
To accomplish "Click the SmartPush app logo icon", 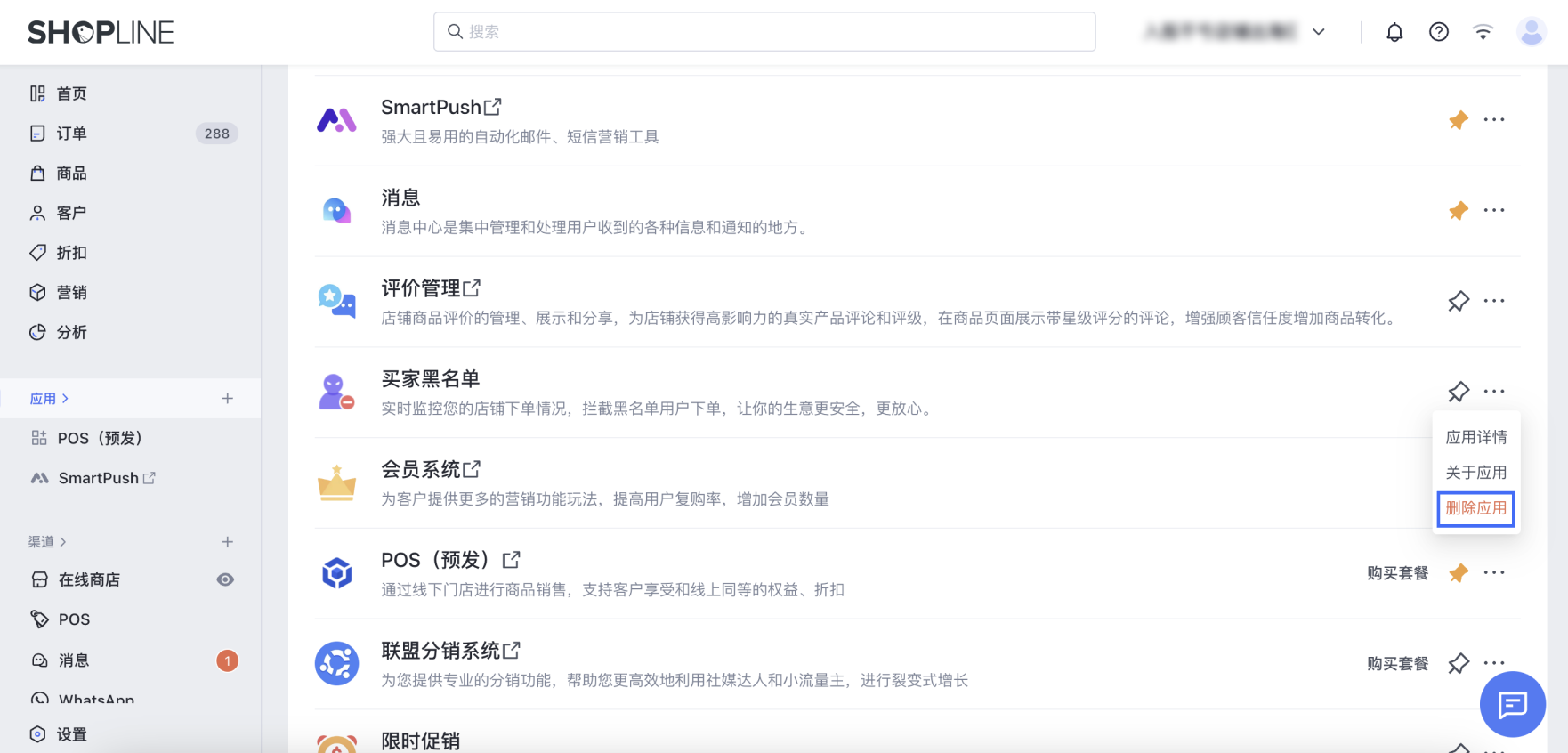I will [336, 120].
